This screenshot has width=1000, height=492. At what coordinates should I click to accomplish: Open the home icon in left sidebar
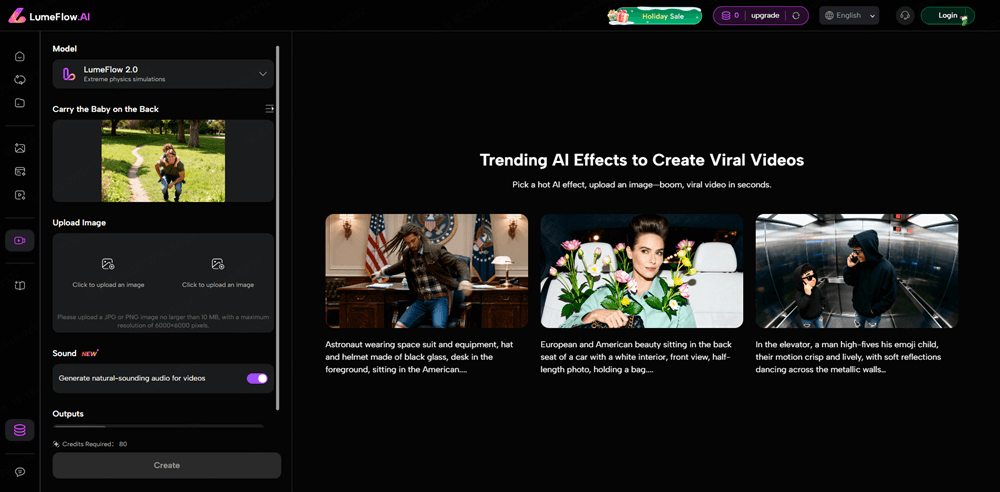point(20,56)
